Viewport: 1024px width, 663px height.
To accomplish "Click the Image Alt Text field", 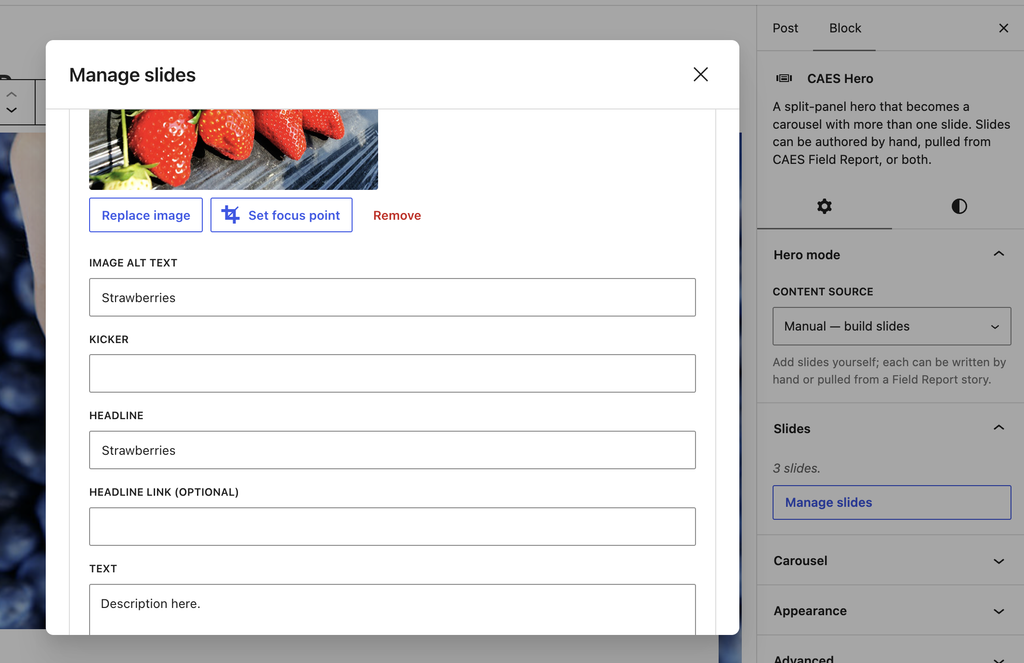I will tap(392, 297).
